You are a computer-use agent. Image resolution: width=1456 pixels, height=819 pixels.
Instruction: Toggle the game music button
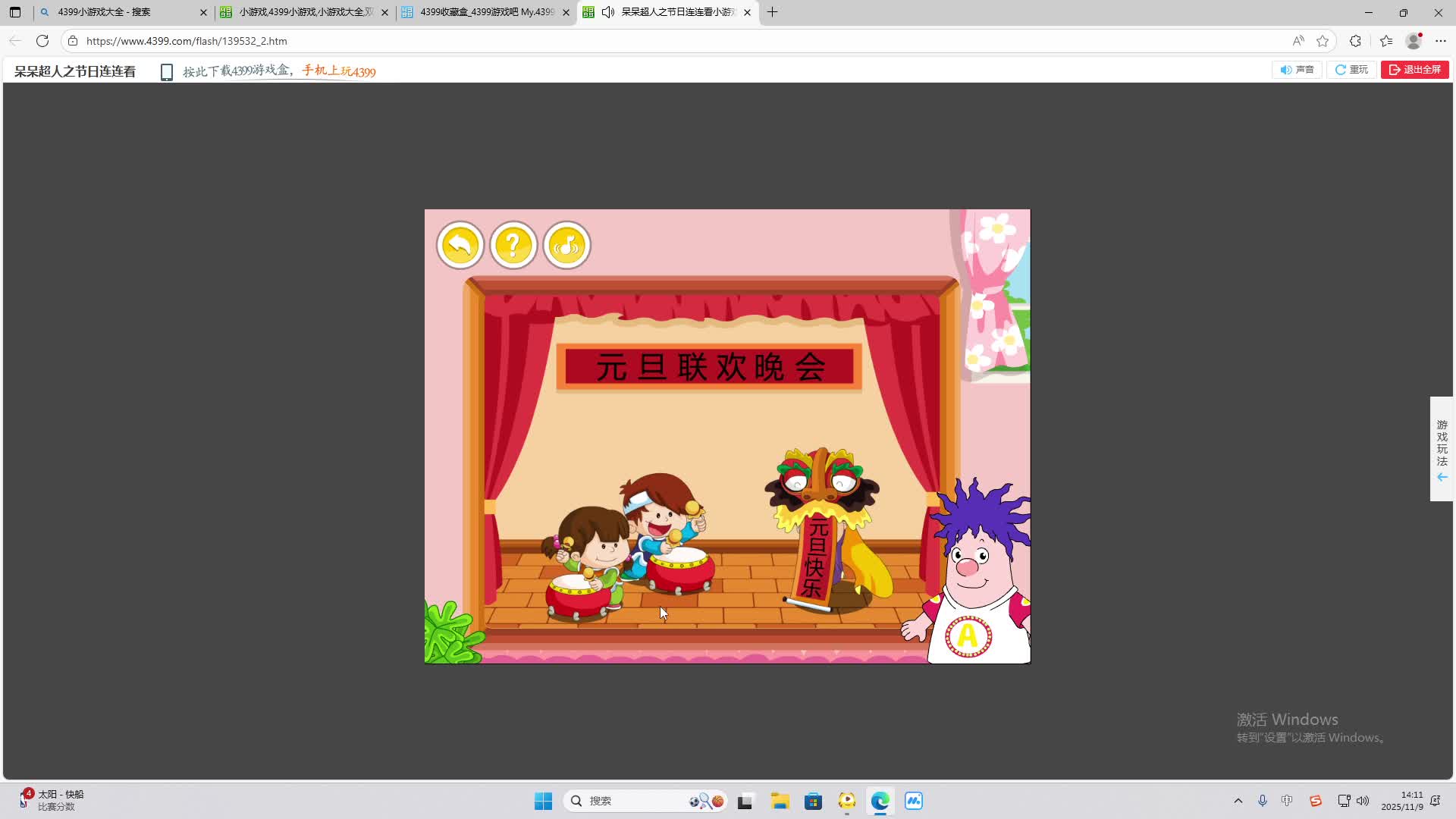click(566, 245)
